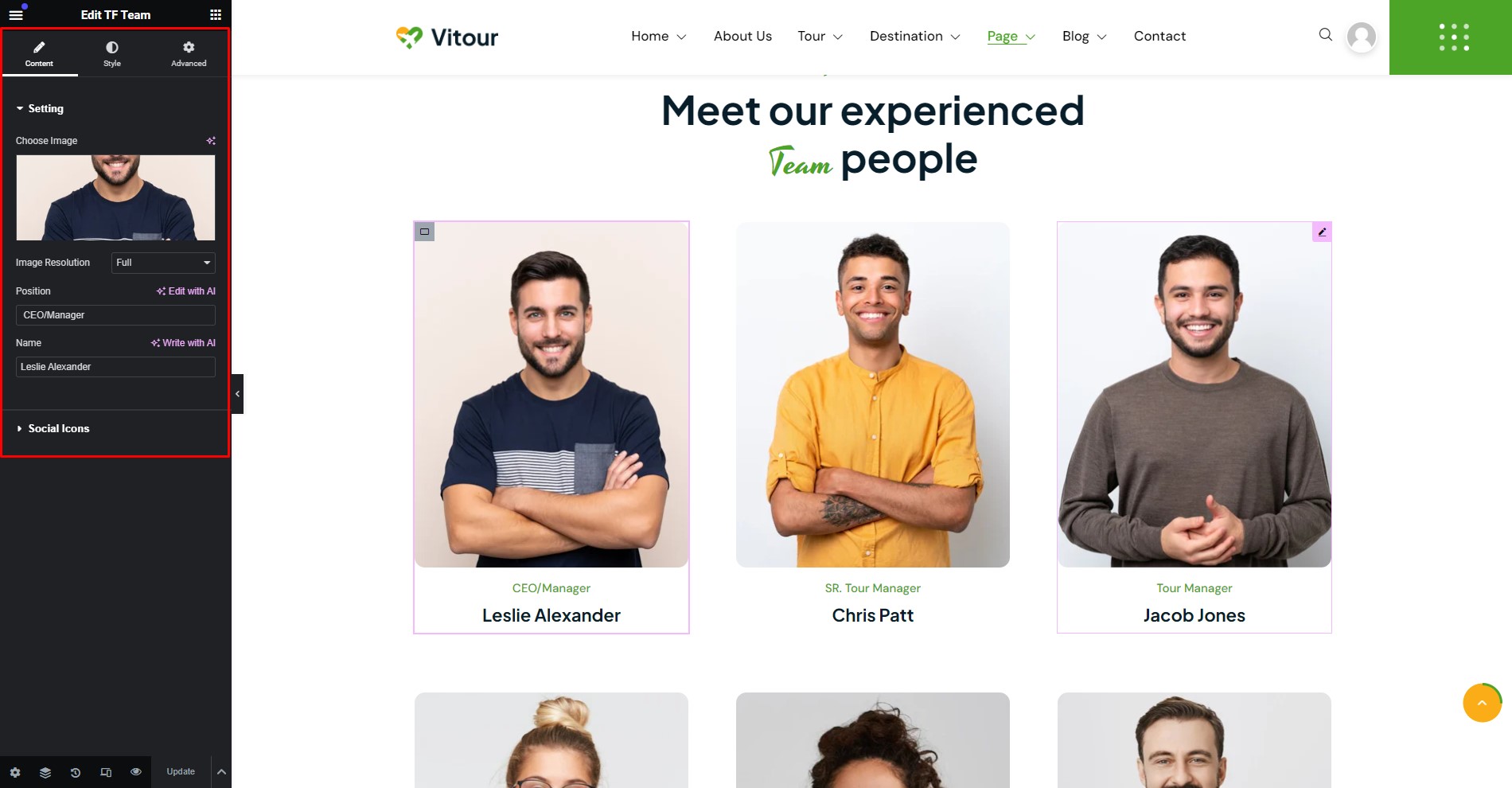The image size is (1512, 788).
Task: Click the scroll-to-top orange button
Action: click(x=1482, y=703)
